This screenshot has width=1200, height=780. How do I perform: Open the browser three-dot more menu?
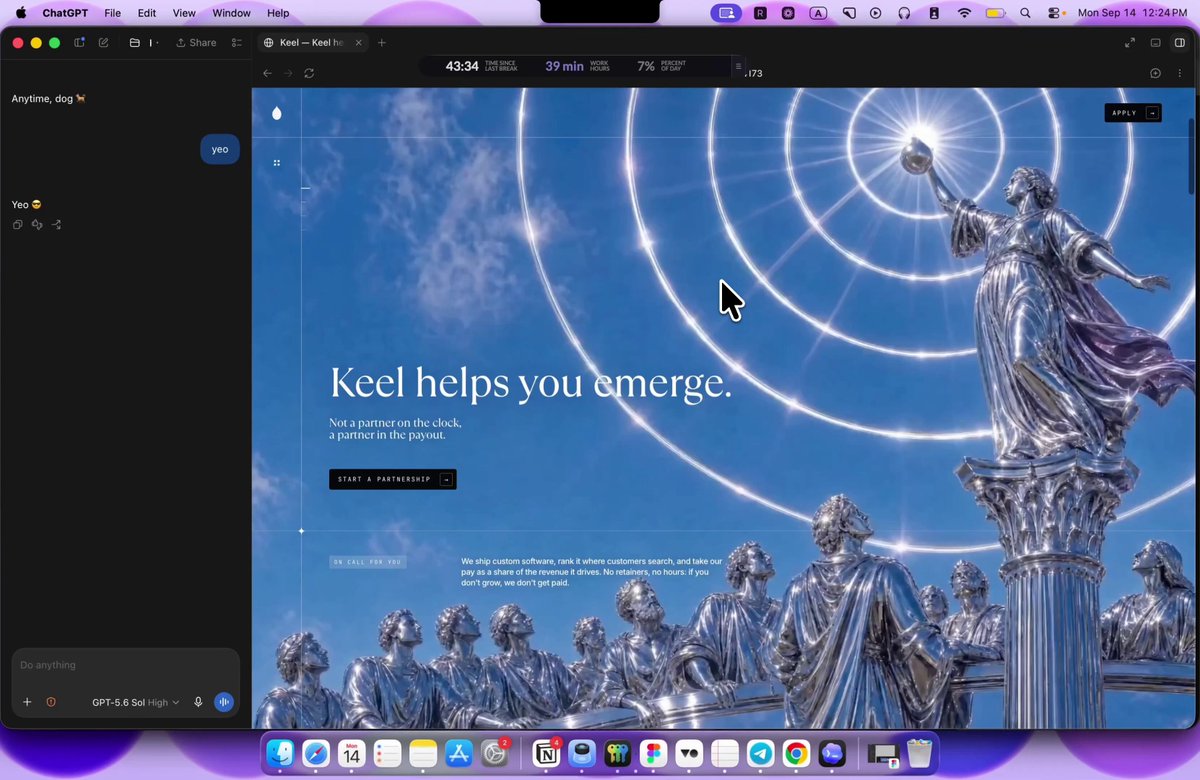1180,73
